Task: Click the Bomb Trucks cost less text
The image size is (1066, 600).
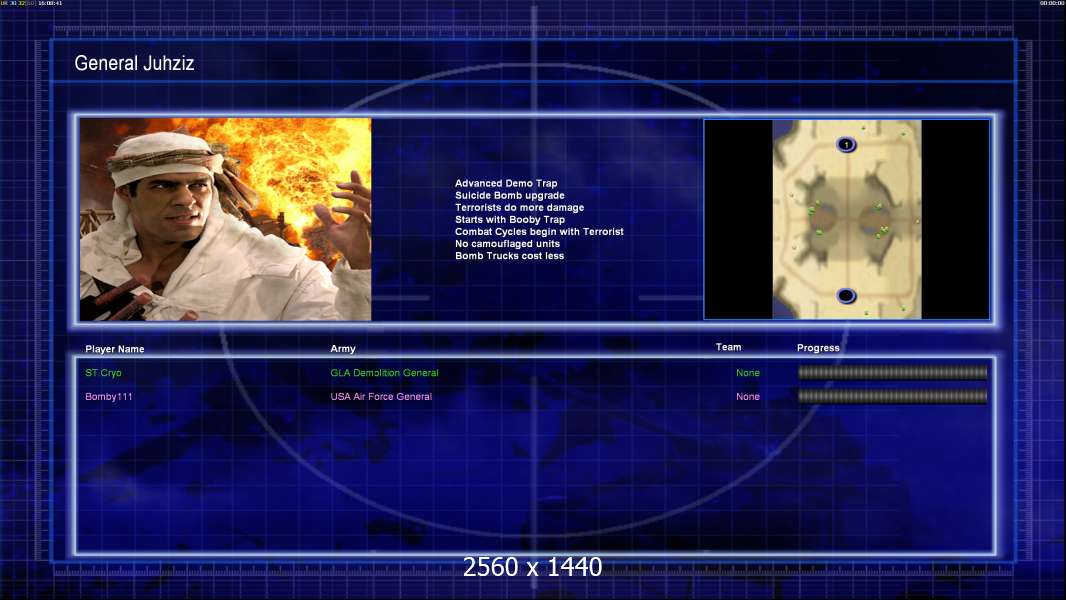Action: pos(509,256)
